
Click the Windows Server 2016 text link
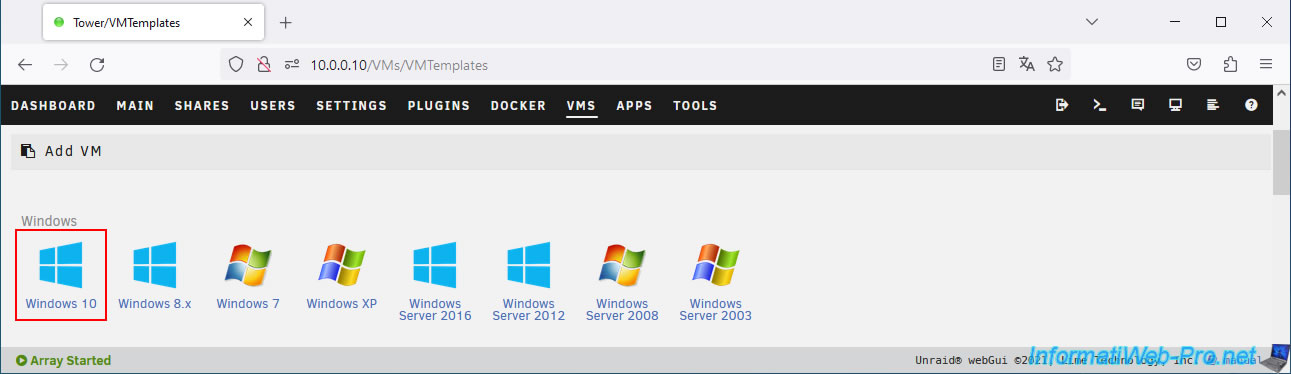[435, 309]
